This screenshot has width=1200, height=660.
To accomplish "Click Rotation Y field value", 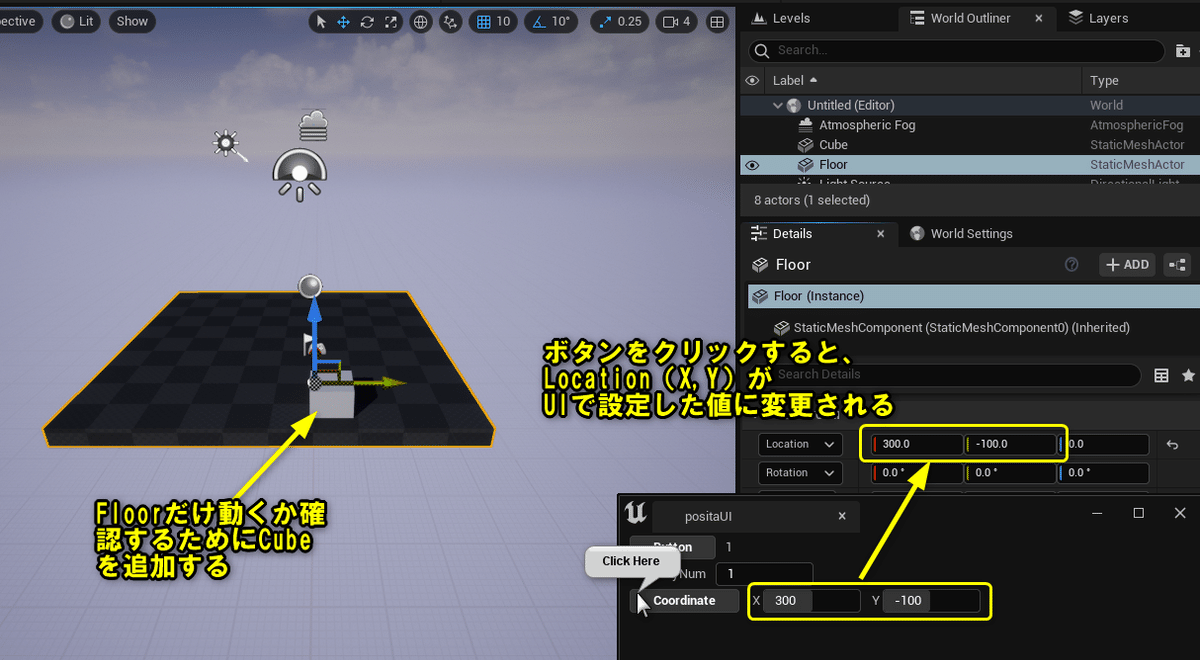I will click(x=1011, y=473).
